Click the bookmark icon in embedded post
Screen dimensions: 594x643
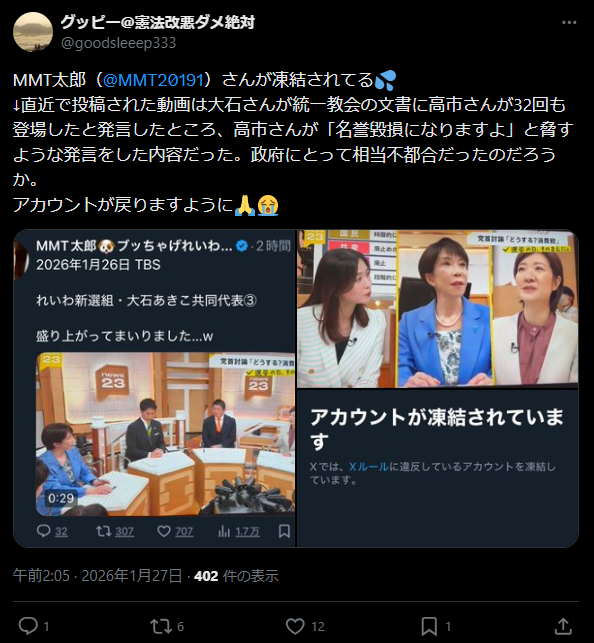coord(284,531)
